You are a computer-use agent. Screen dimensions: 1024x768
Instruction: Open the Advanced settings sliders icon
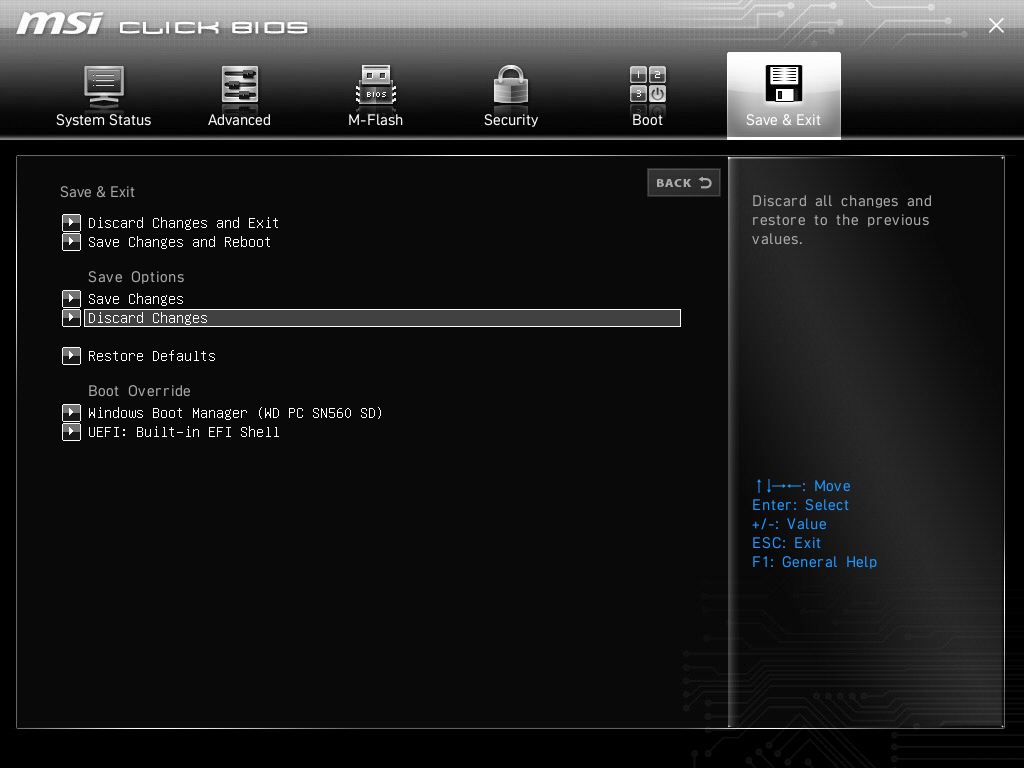(240, 86)
